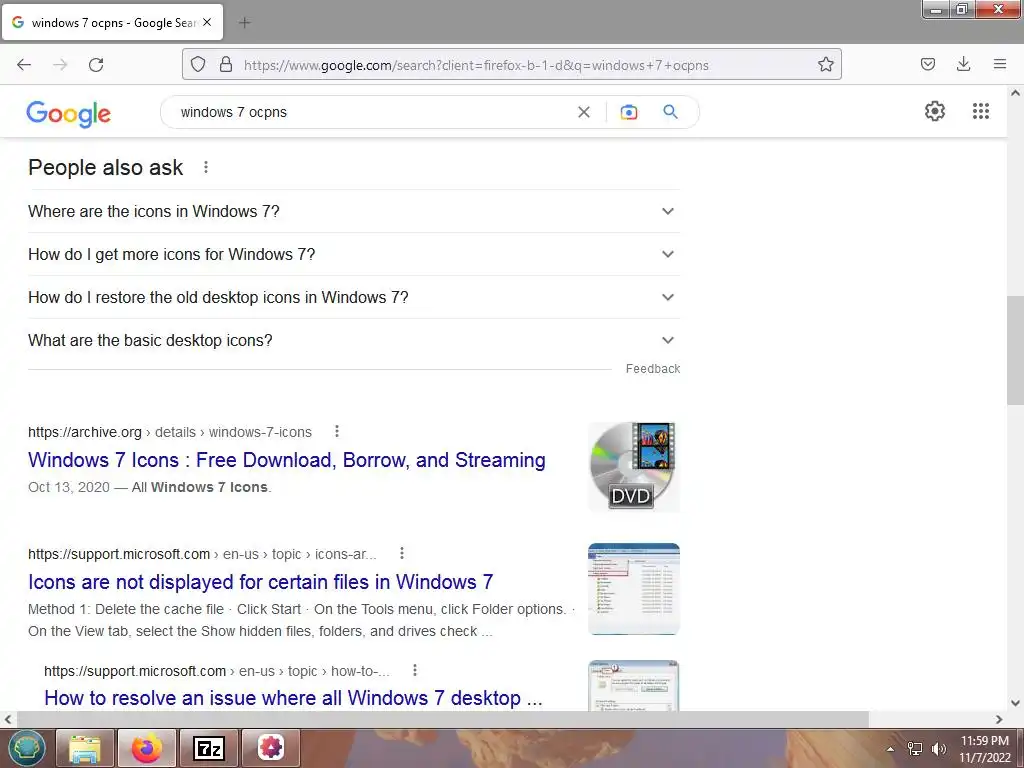This screenshot has width=1024, height=768.
Task: Reload the current page
Action: click(96, 65)
